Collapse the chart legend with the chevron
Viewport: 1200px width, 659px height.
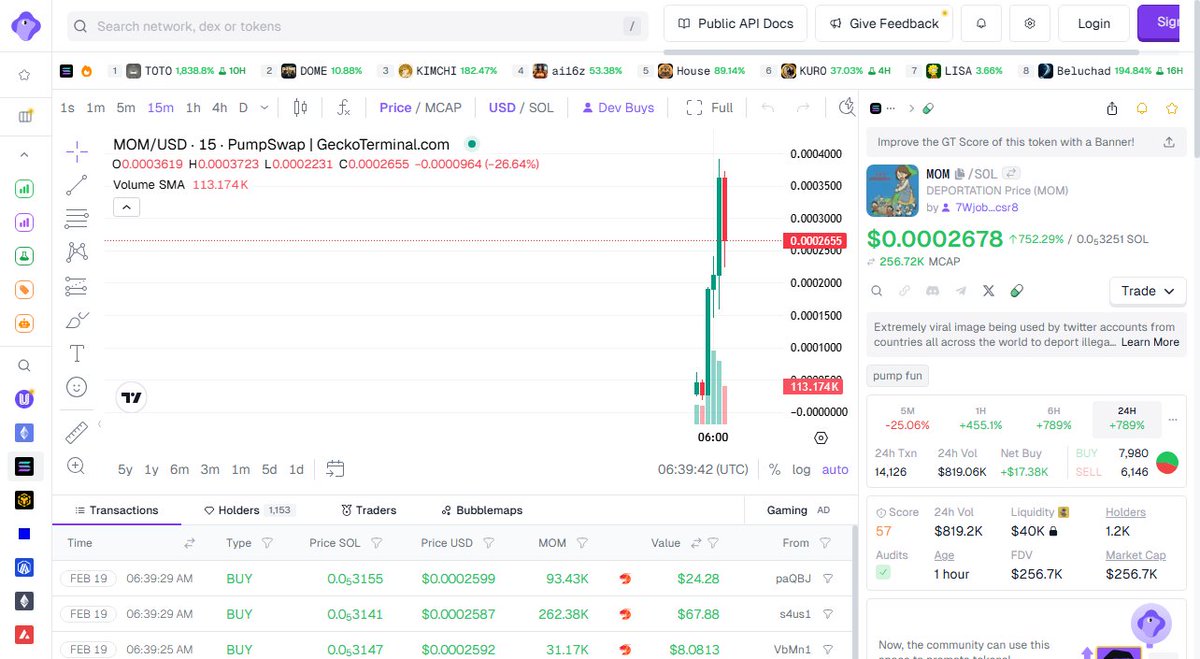tap(125, 206)
